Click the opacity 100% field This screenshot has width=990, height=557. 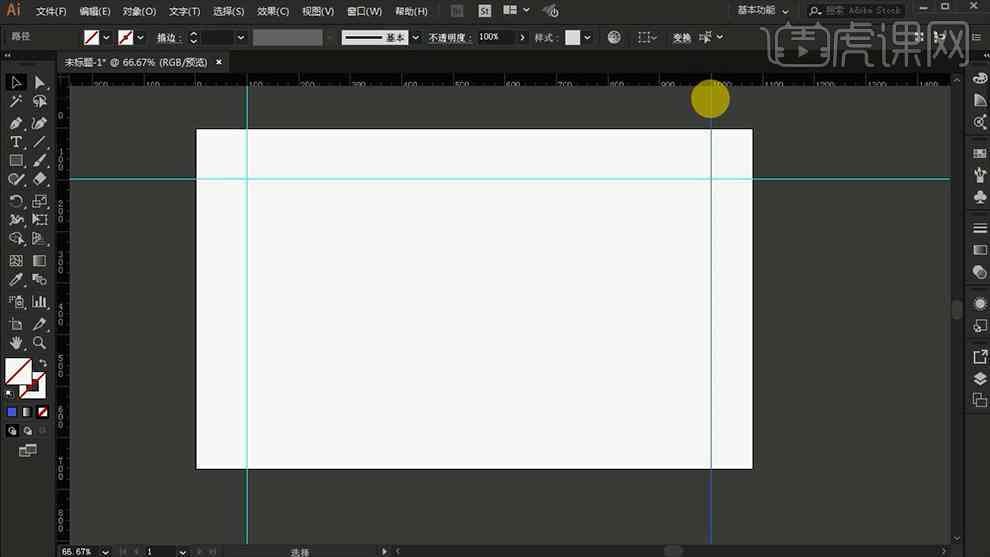point(496,37)
